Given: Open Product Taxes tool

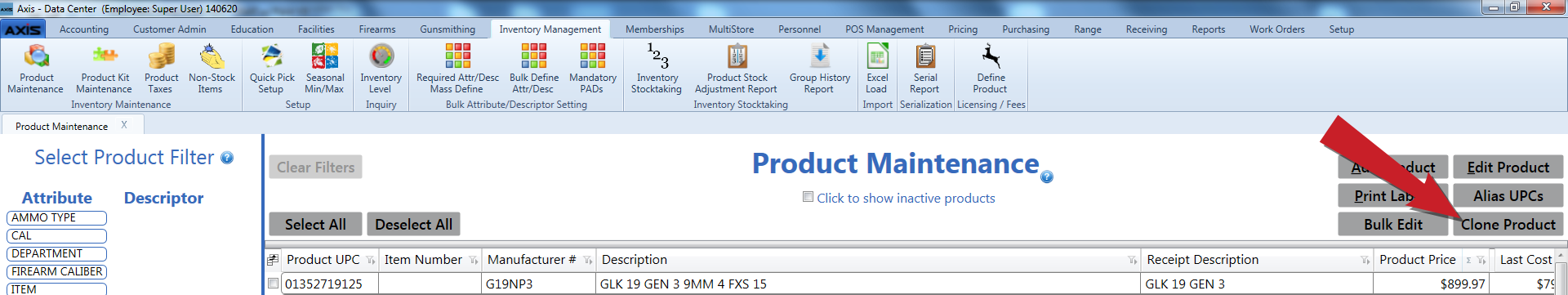Looking at the screenshot, I should [x=161, y=69].
